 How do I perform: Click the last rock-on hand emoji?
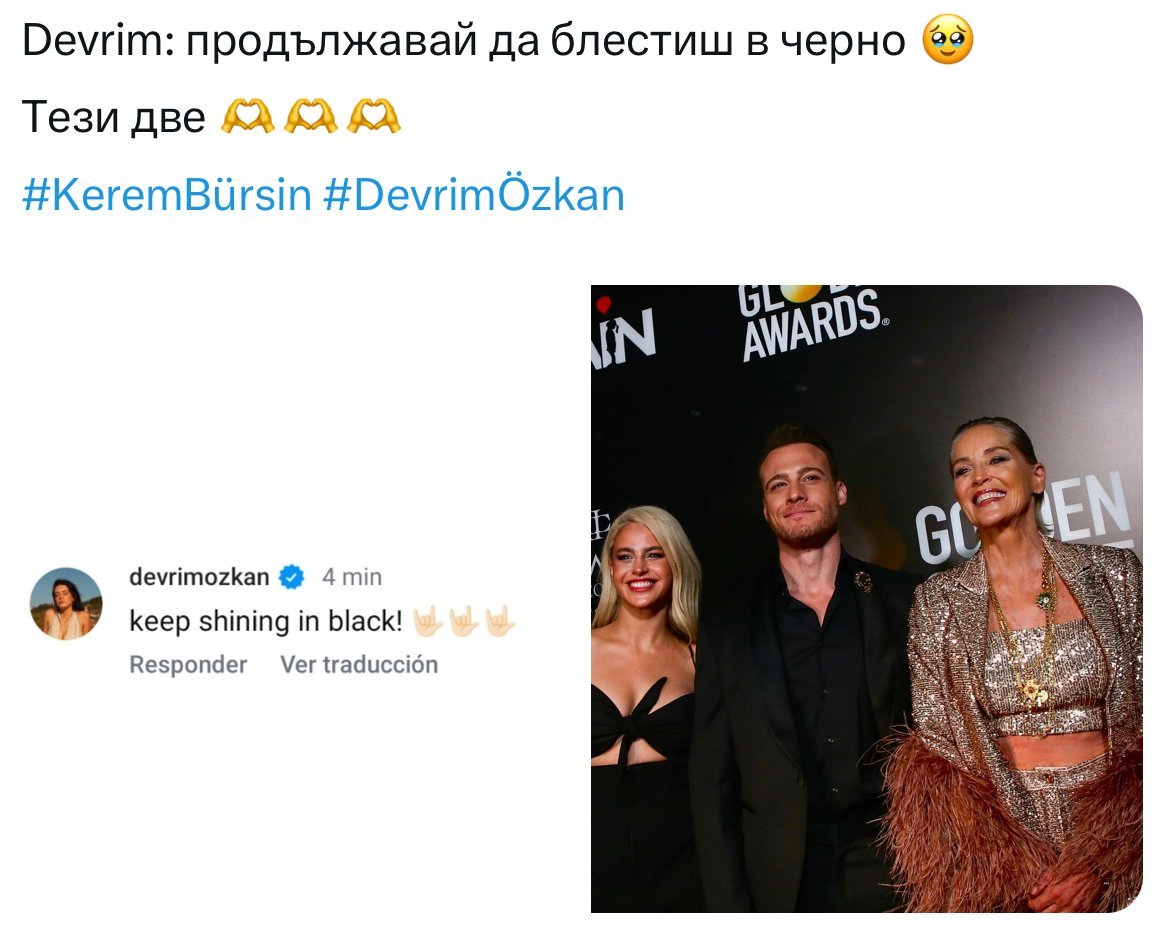(x=499, y=621)
